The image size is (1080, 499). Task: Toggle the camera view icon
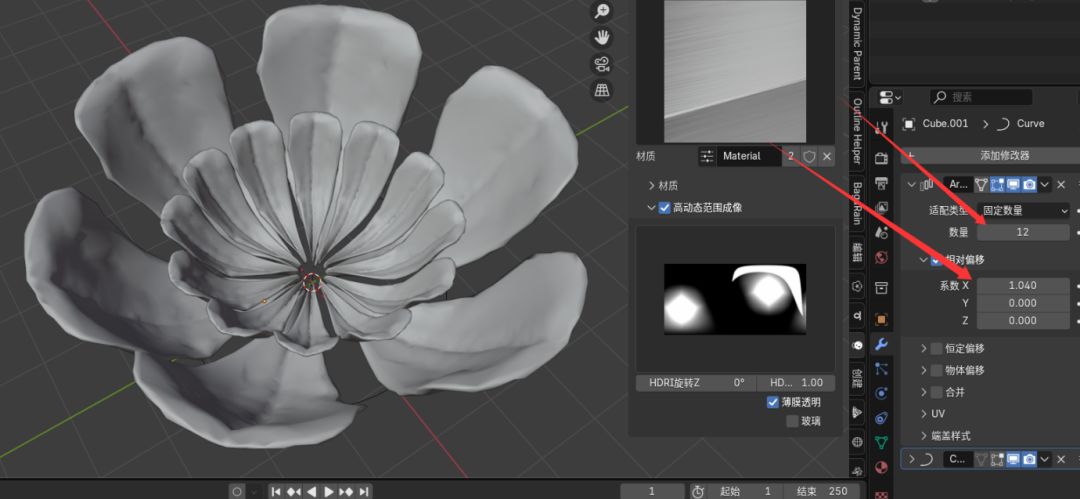pyautogui.click(x=602, y=64)
